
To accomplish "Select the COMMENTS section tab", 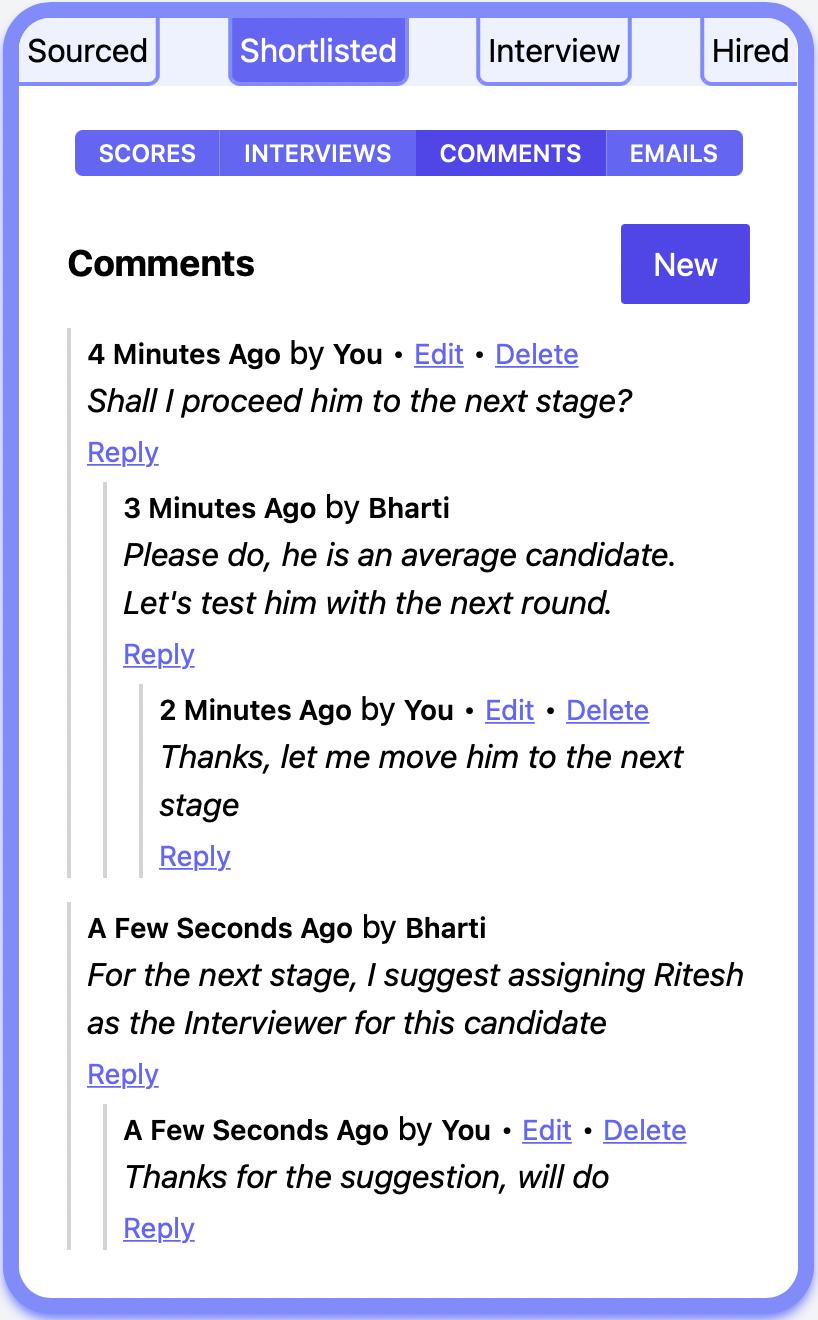I will tap(511, 153).
